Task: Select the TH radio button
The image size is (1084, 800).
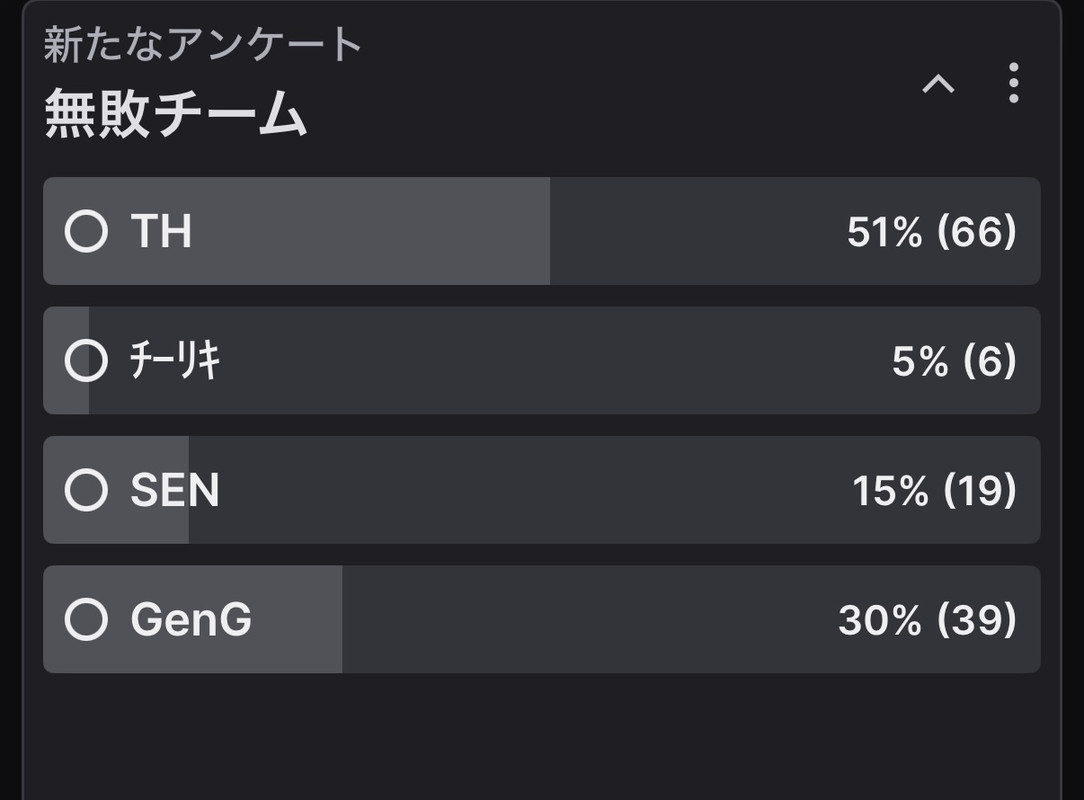Action: click(86, 231)
